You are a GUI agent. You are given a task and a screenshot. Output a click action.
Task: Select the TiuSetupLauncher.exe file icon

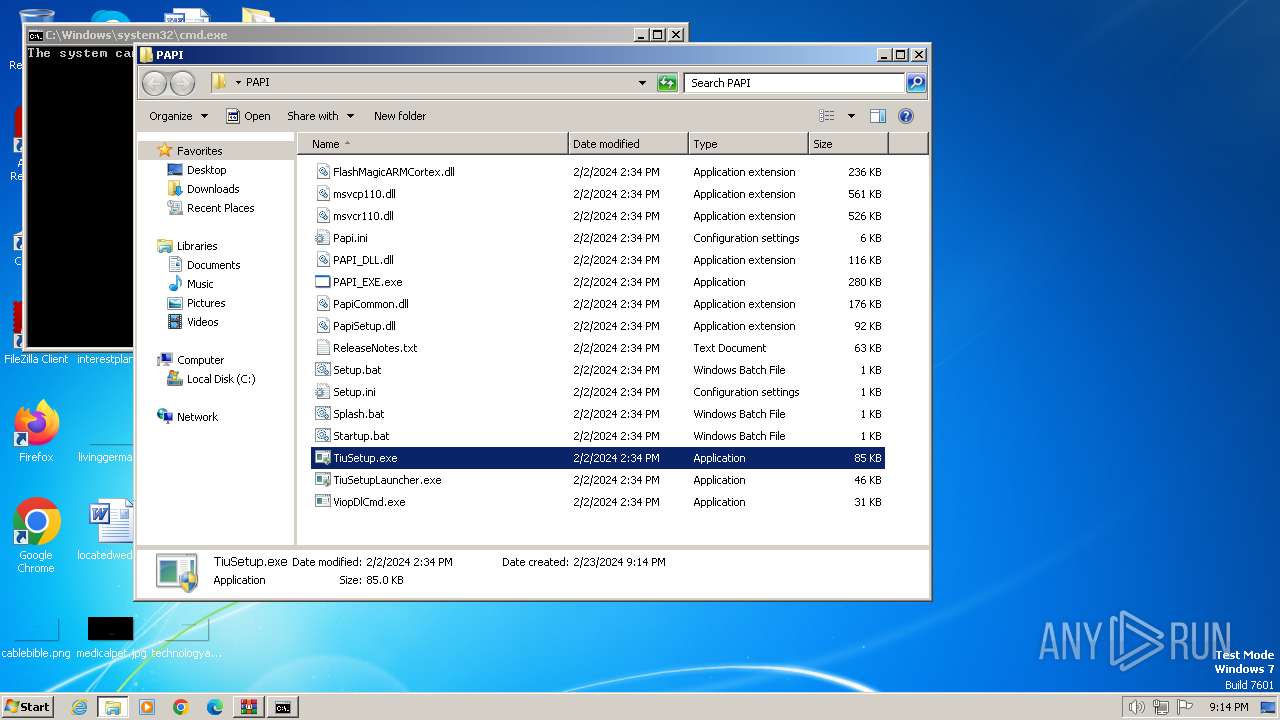point(323,480)
